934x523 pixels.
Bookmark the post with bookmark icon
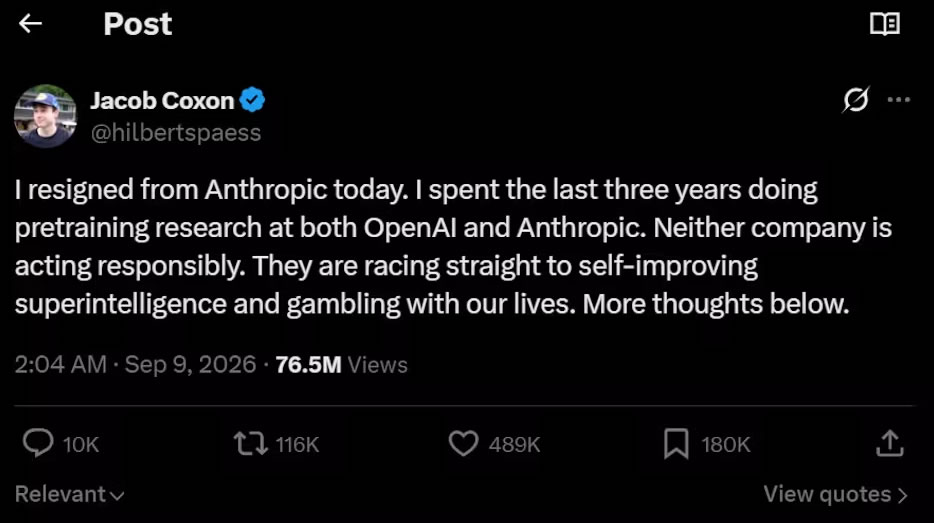tap(676, 444)
